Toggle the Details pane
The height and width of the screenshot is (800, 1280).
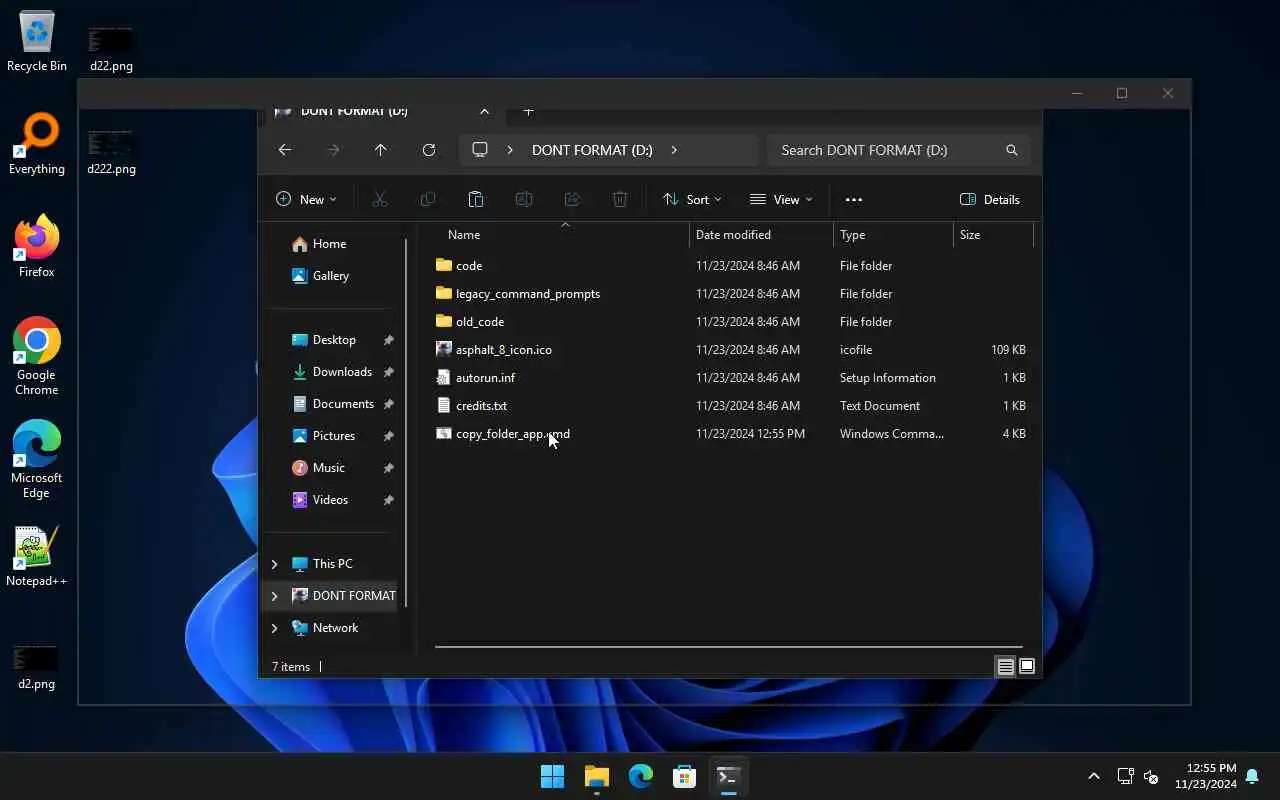pyautogui.click(x=990, y=199)
